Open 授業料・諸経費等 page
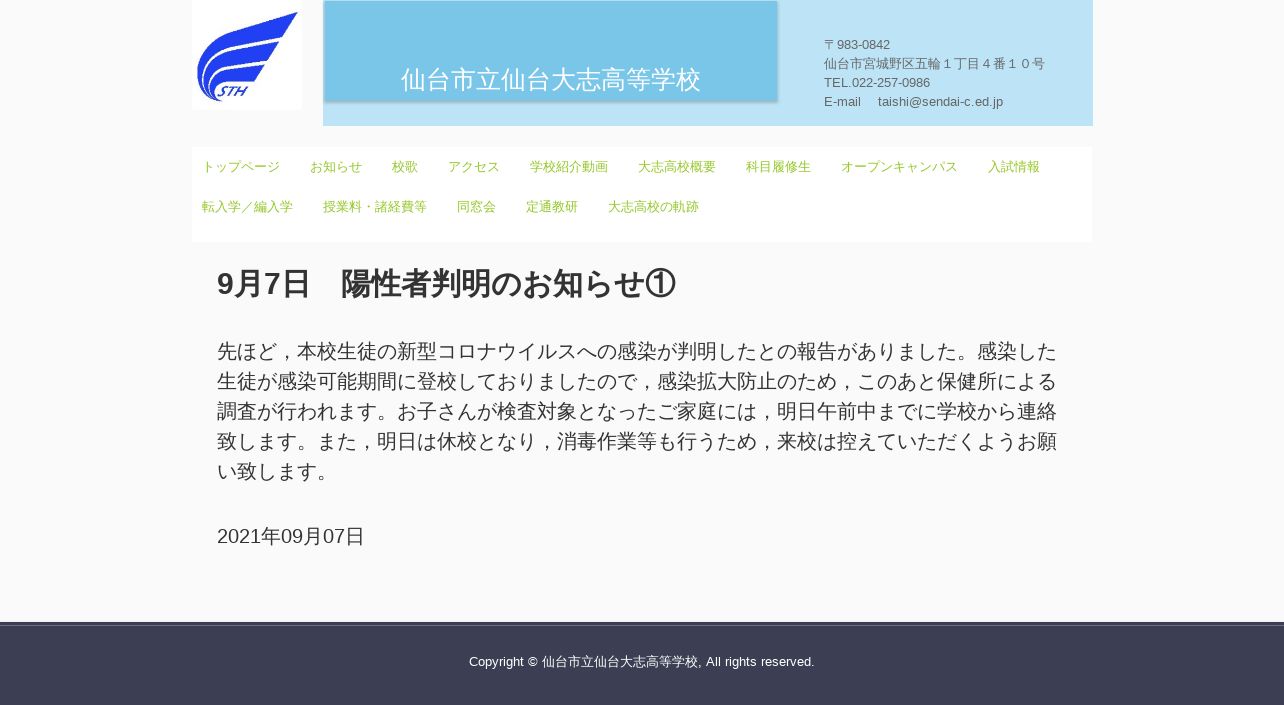 click(375, 207)
